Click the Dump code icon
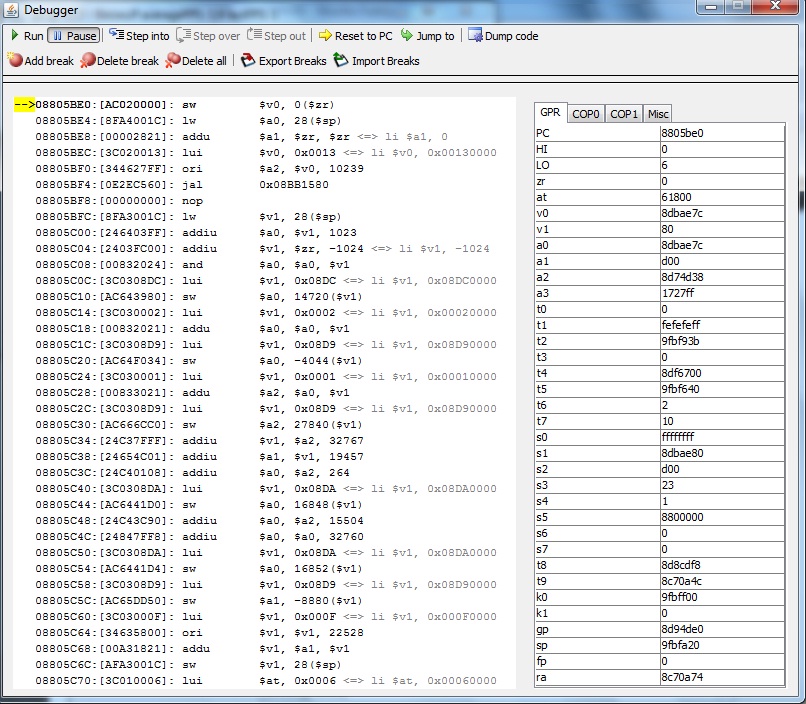806x704 pixels. click(x=475, y=36)
